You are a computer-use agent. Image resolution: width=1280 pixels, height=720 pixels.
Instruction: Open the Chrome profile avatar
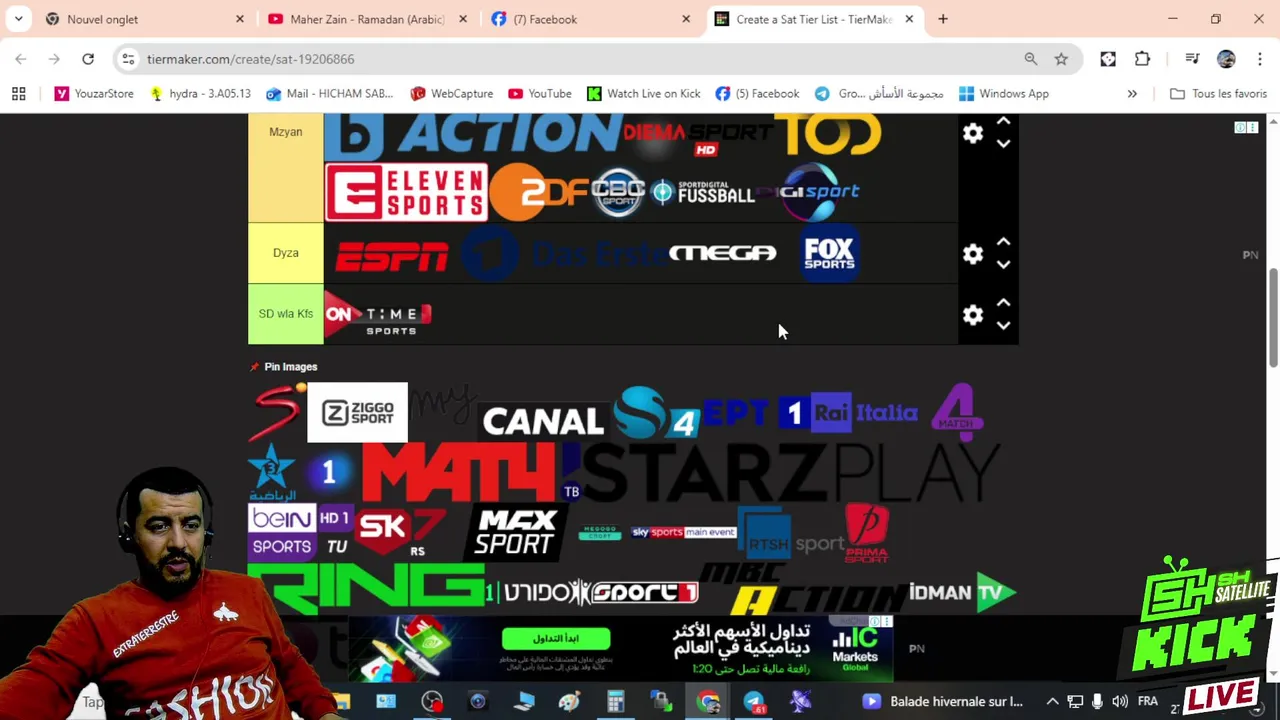click(x=1226, y=59)
